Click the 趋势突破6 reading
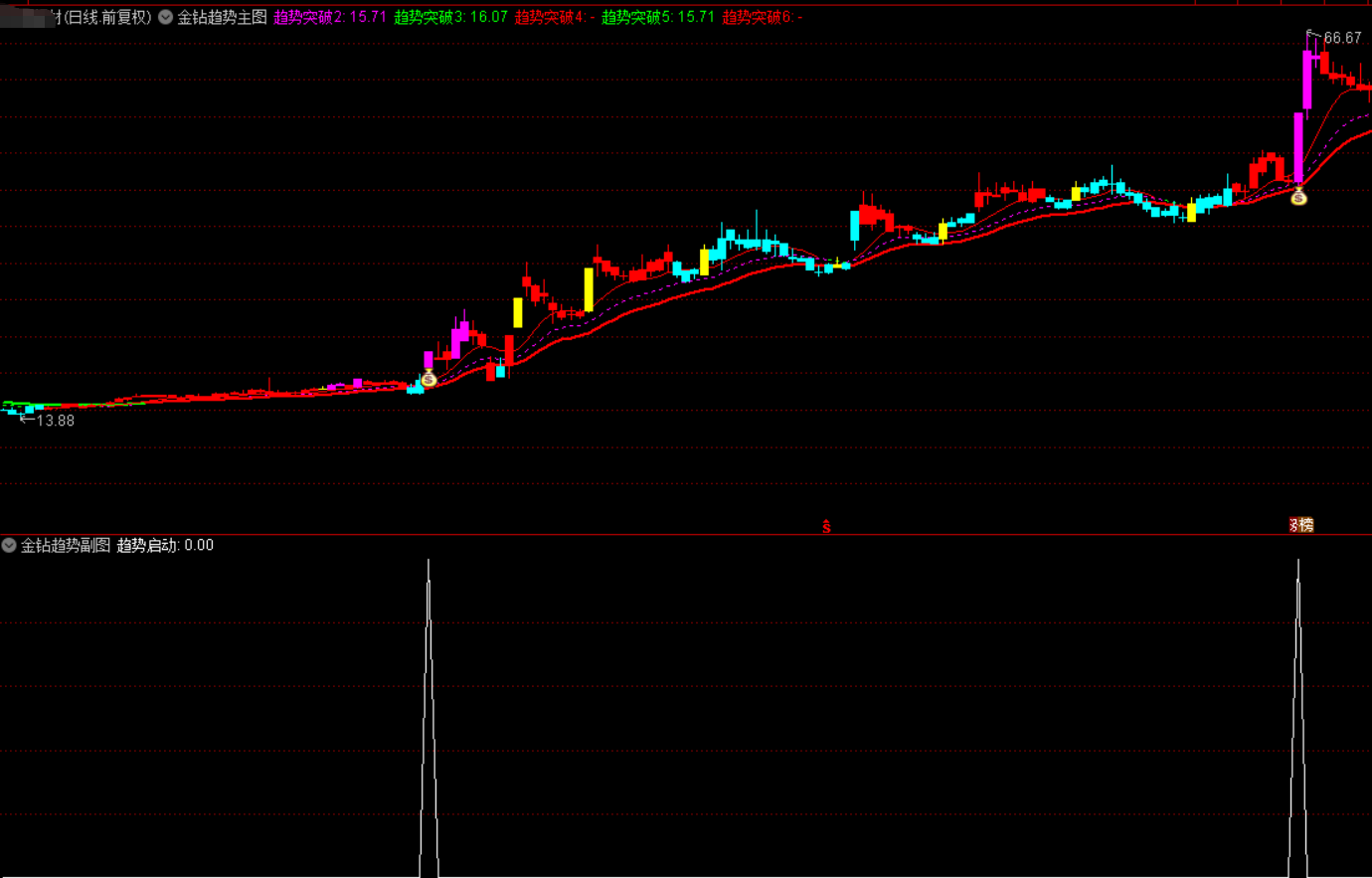The height and width of the screenshot is (878, 1372). click(763, 17)
